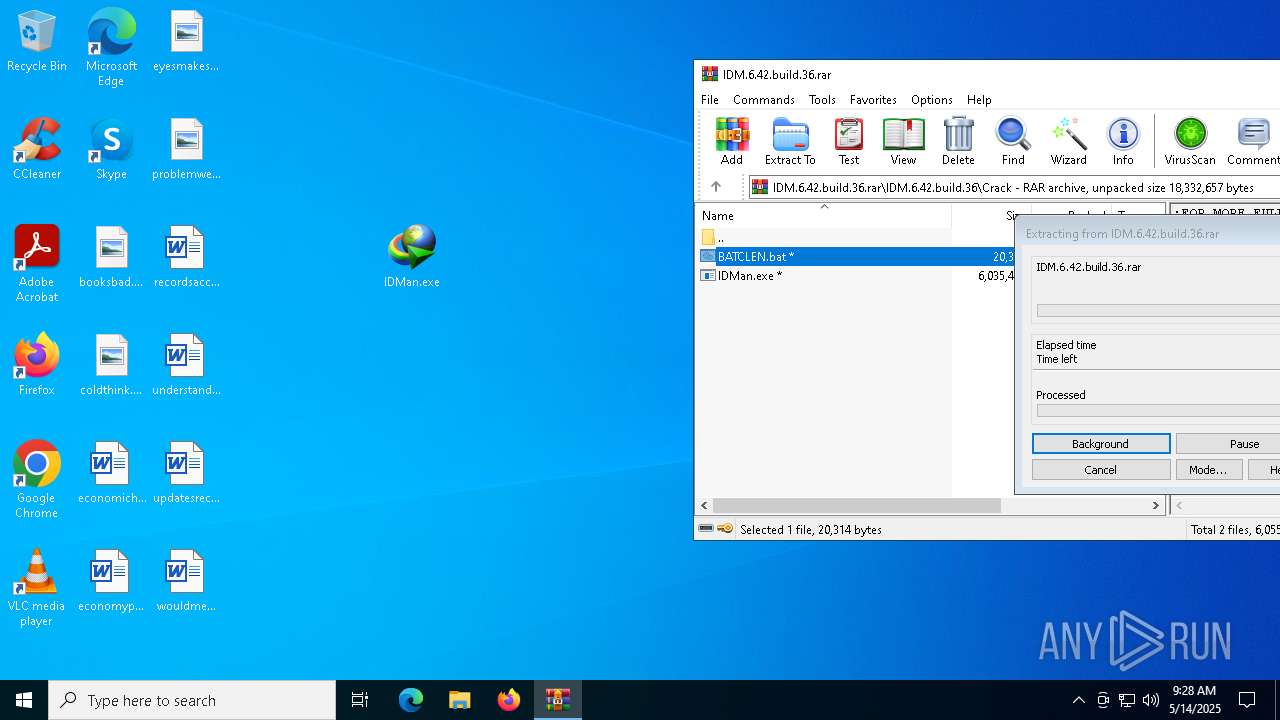
Task: Click the taskbar search box
Action: pyautogui.click(x=192, y=700)
